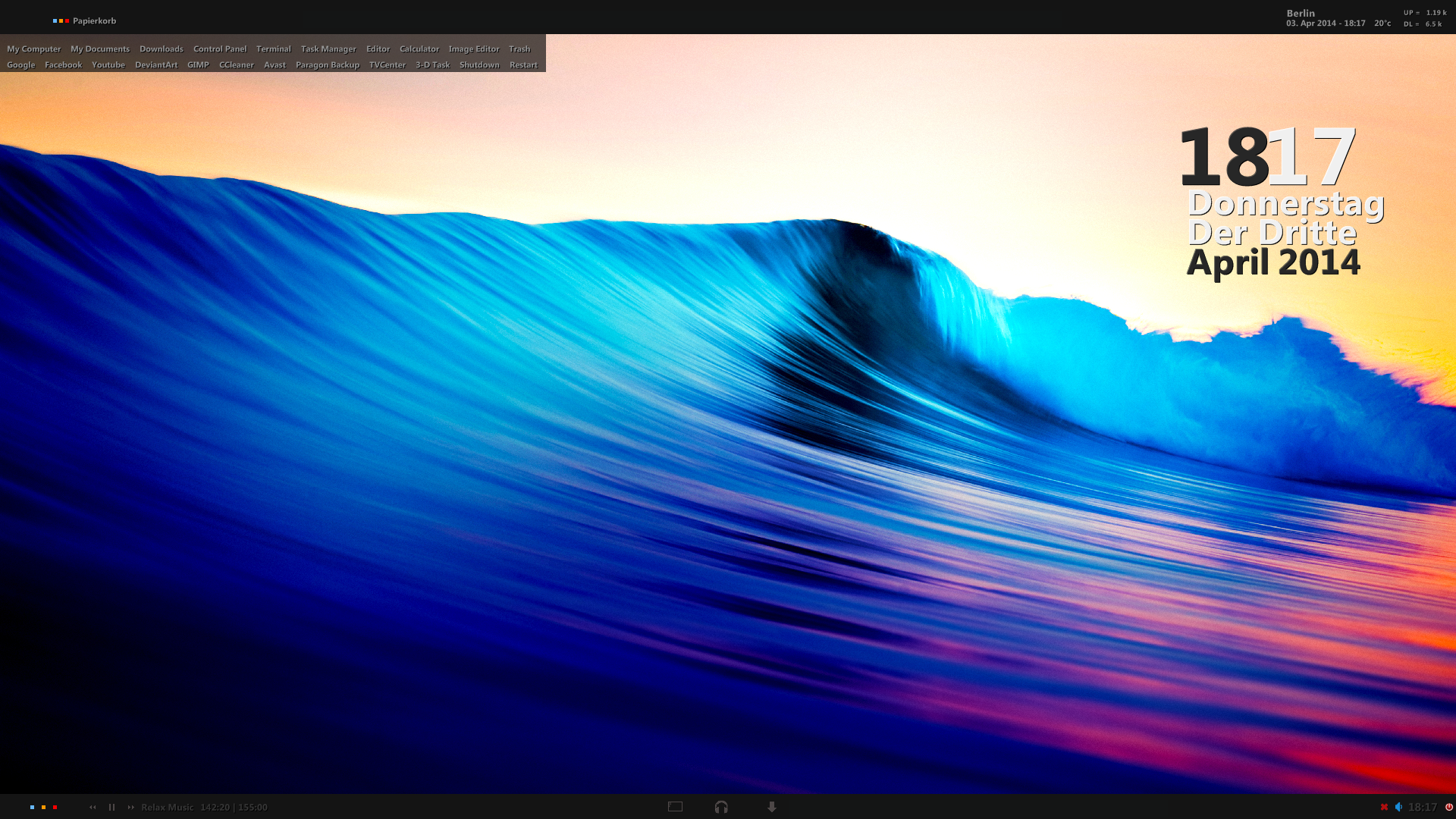Click the headphones icon in bottom bar

click(x=721, y=807)
